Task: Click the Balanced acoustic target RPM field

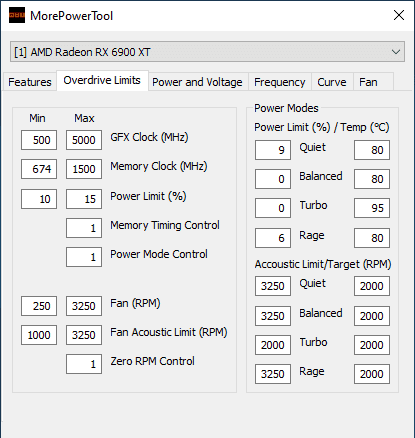Action: tap(372, 316)
